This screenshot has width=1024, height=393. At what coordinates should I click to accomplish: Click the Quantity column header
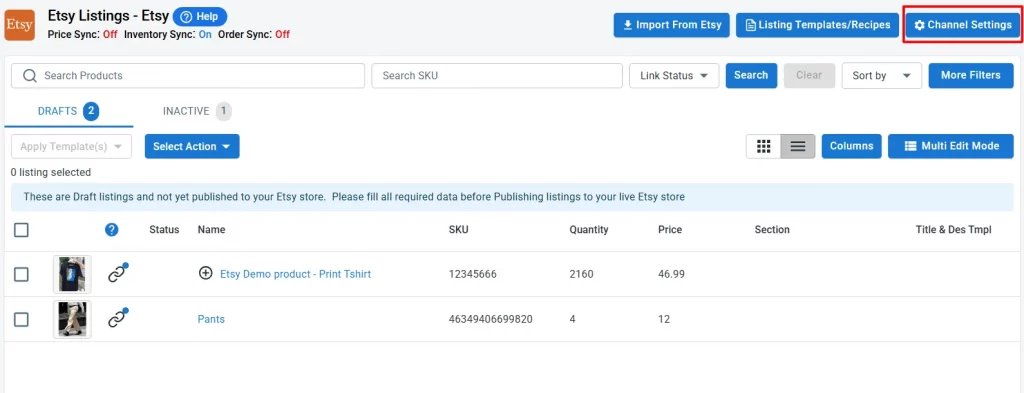[x=588, y=230]
